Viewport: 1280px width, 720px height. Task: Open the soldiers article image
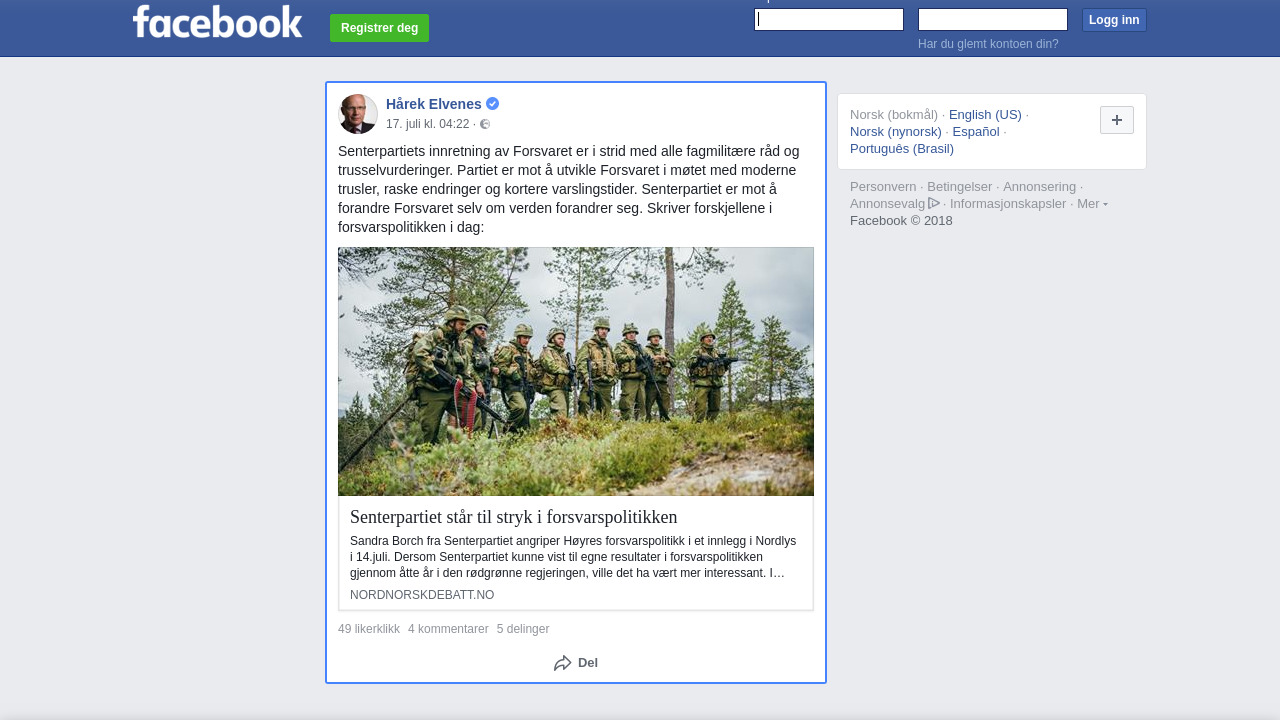point(576,372)
